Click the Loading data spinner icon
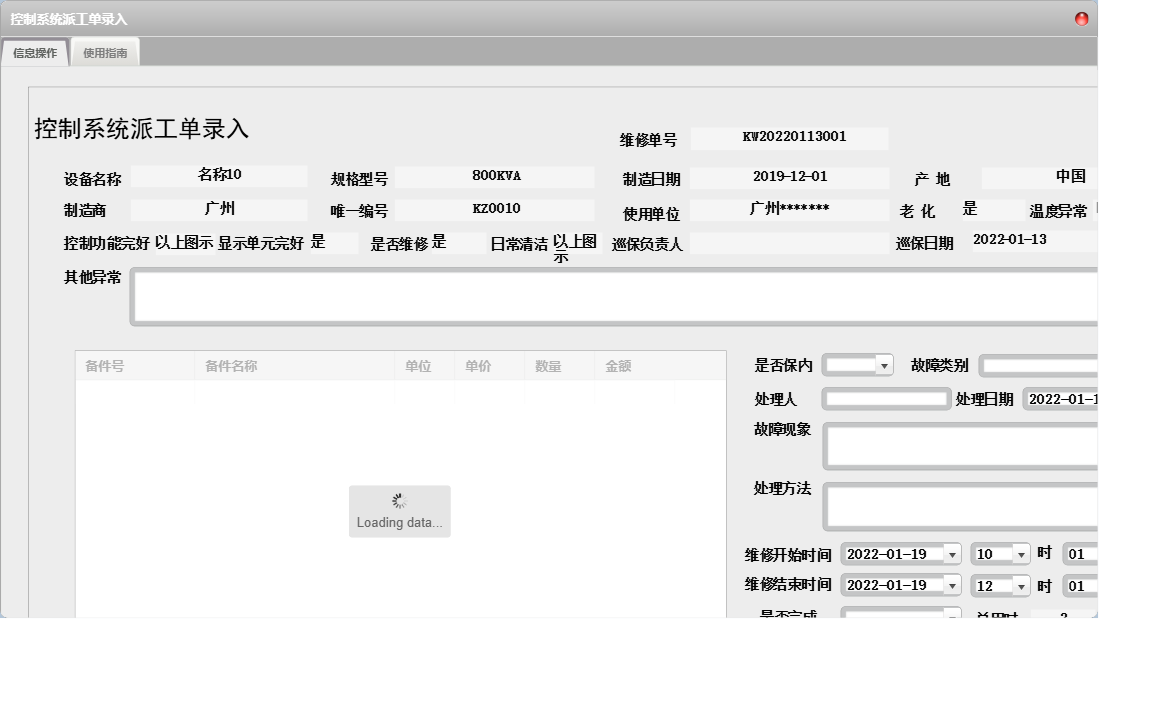Viewport: 1155px width, 712px height. tap(399, 501)
